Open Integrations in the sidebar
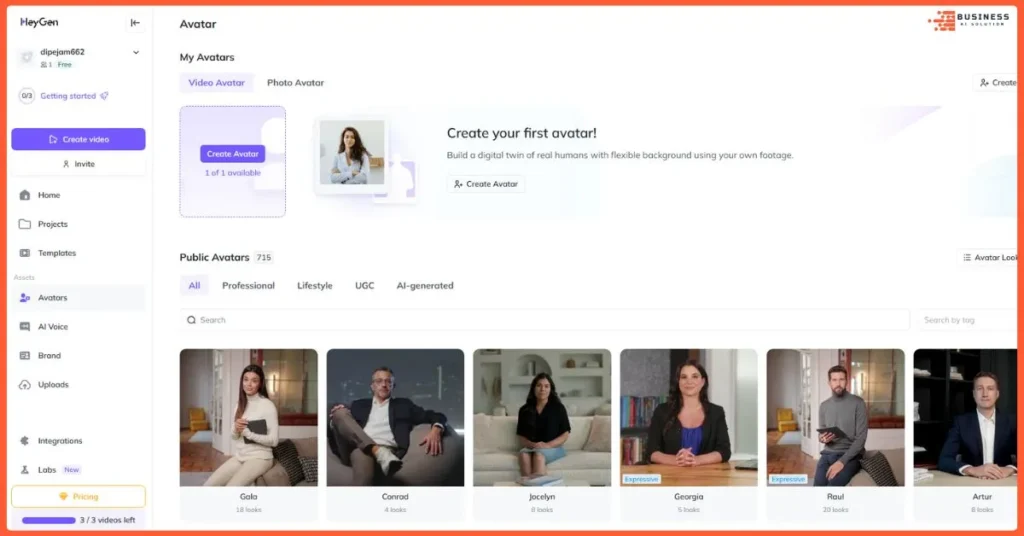 coord(78,441)
